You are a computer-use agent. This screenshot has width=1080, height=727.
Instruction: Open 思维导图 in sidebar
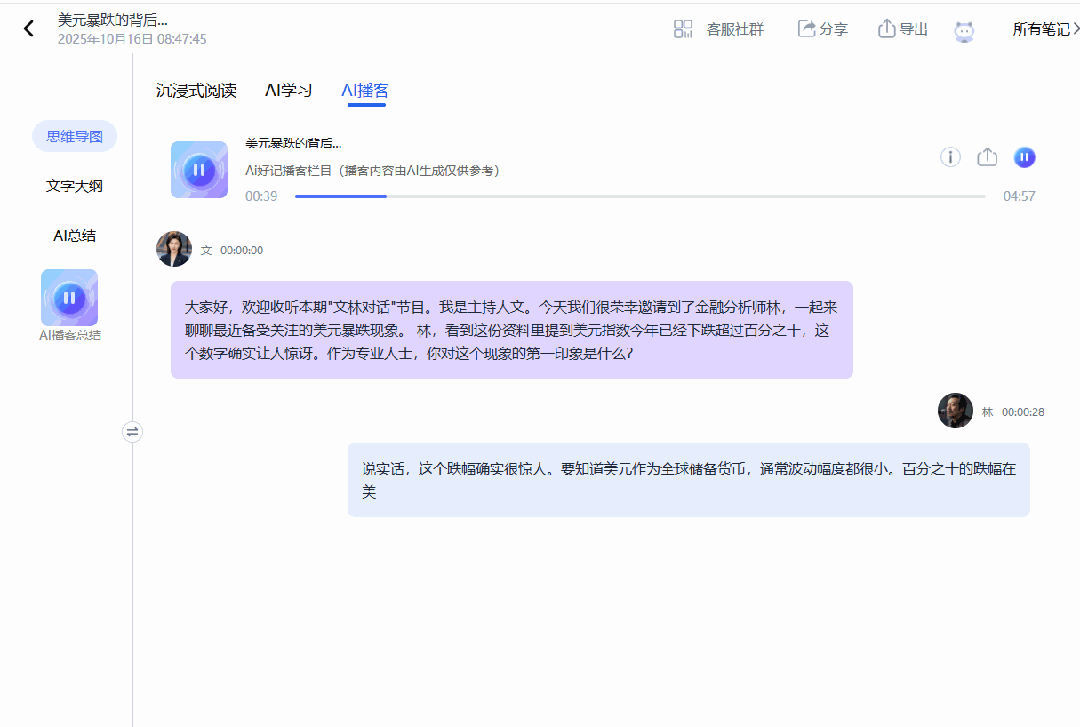(74, 136)
